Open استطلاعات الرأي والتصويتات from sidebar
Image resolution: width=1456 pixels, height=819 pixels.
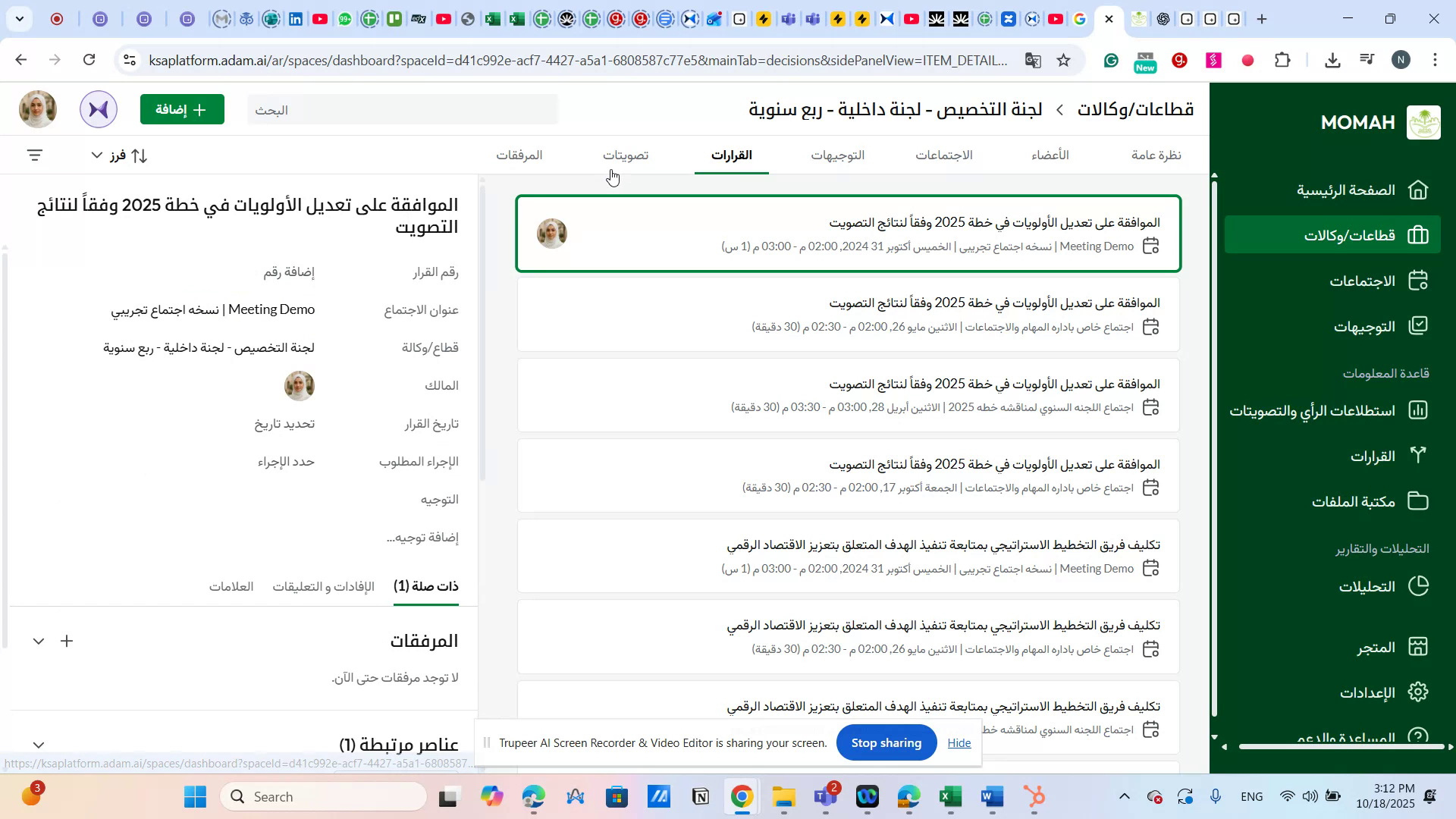(1417, 410)
